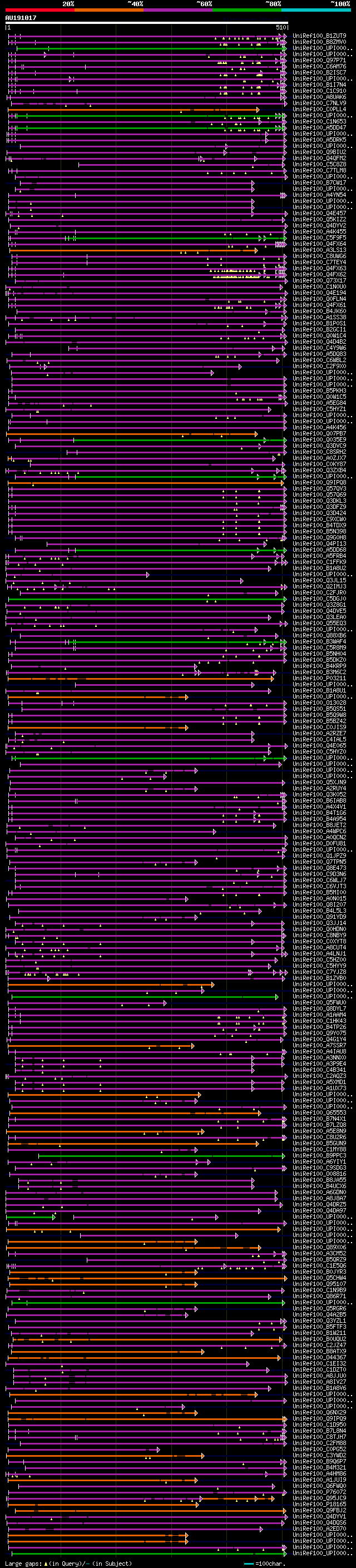Select the UniRef100_B7L8N4 label

click(319, 1431)
